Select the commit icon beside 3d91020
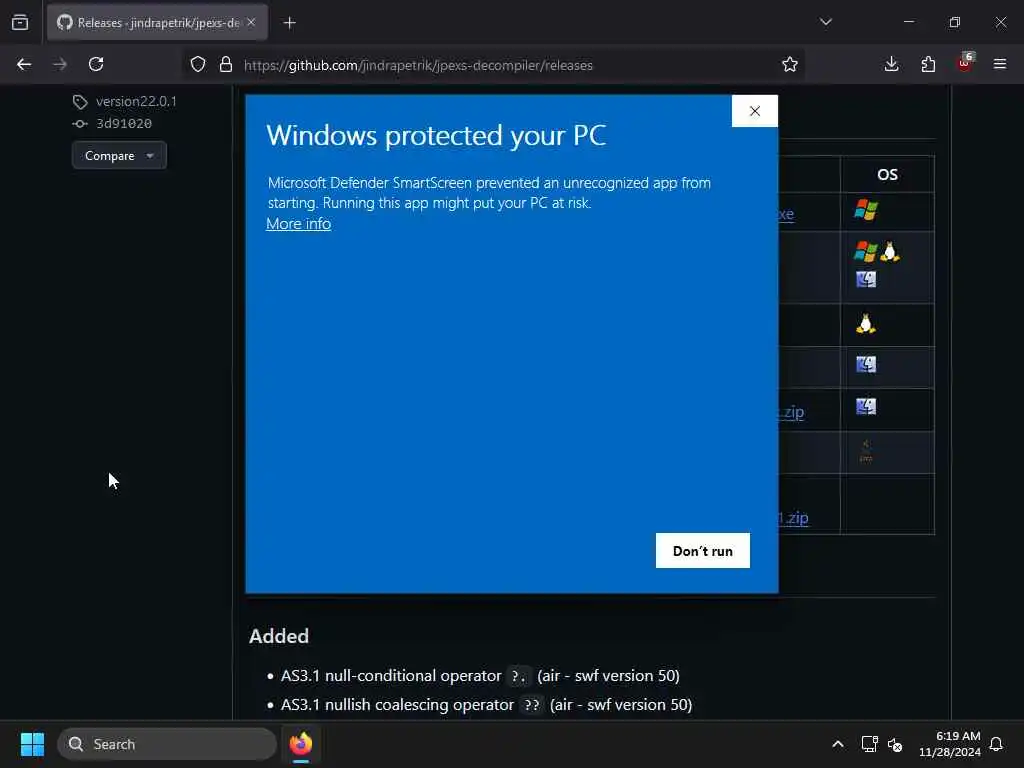 [x=80, y=124]
